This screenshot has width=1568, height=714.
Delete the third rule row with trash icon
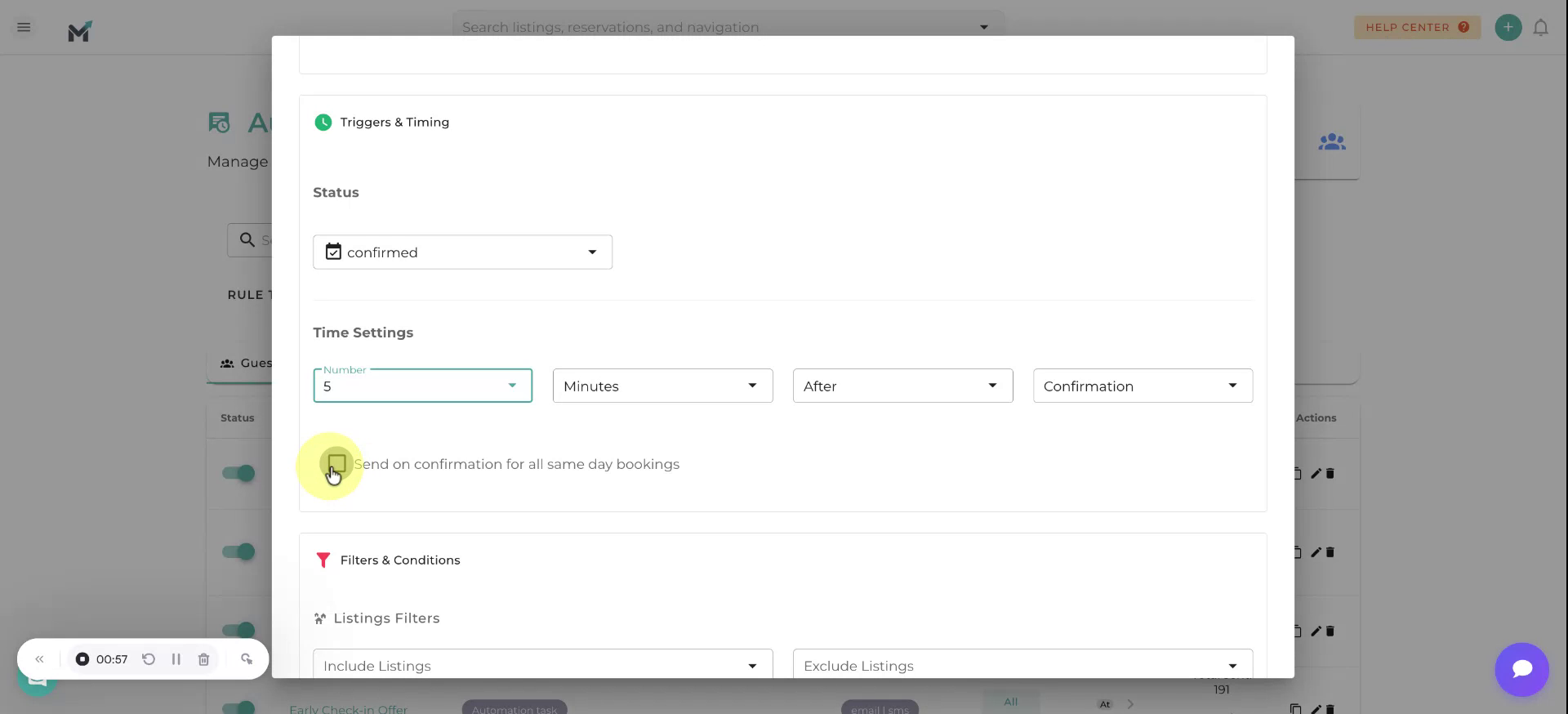(x=1330, y=631)
